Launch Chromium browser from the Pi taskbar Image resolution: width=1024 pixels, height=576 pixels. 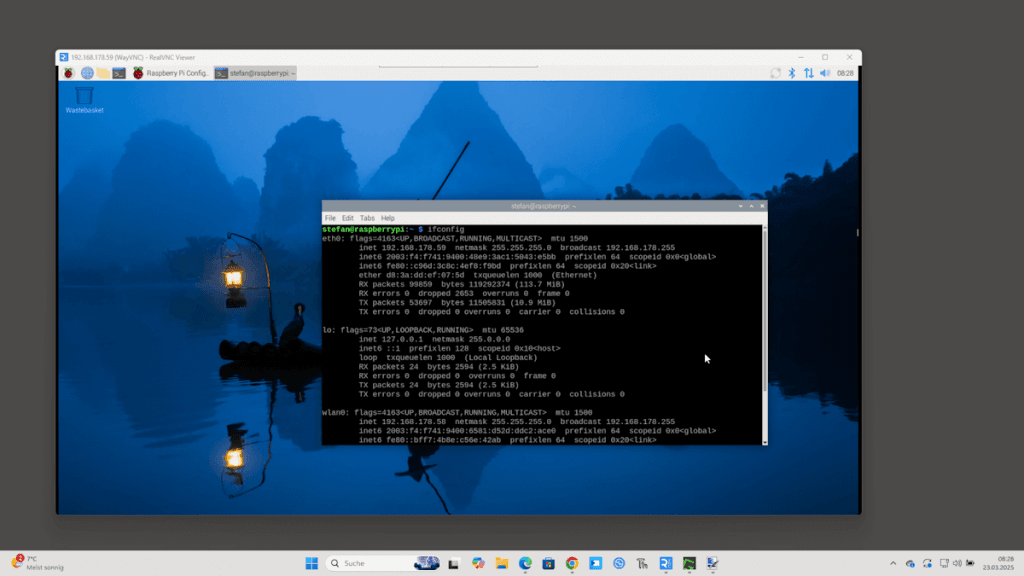pyautogui.click(x=86, y=73)
